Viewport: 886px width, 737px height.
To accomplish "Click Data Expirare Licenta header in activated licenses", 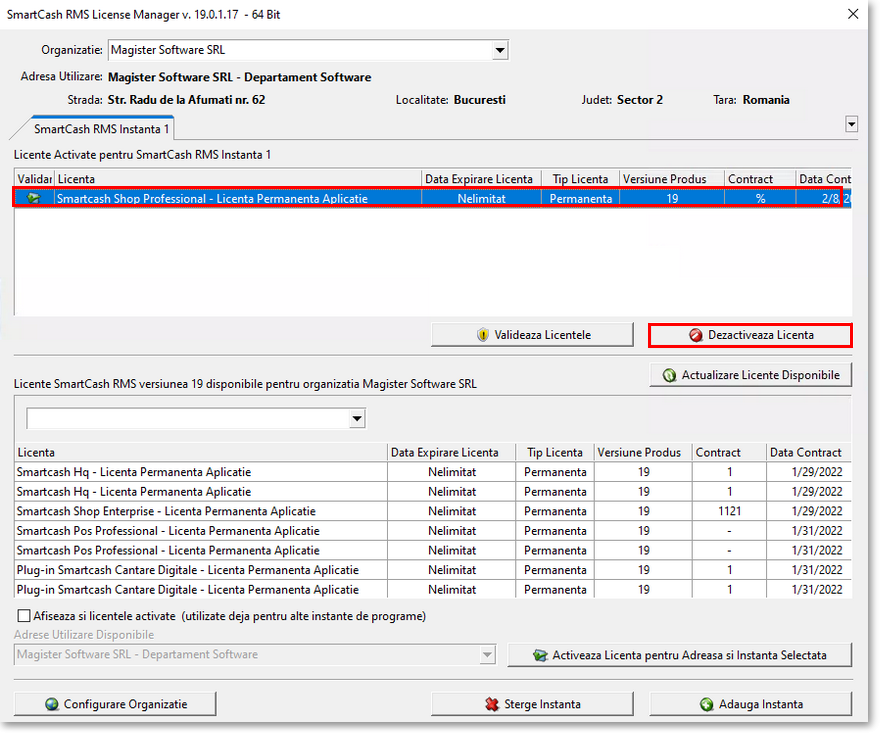I will coord(481,179).
